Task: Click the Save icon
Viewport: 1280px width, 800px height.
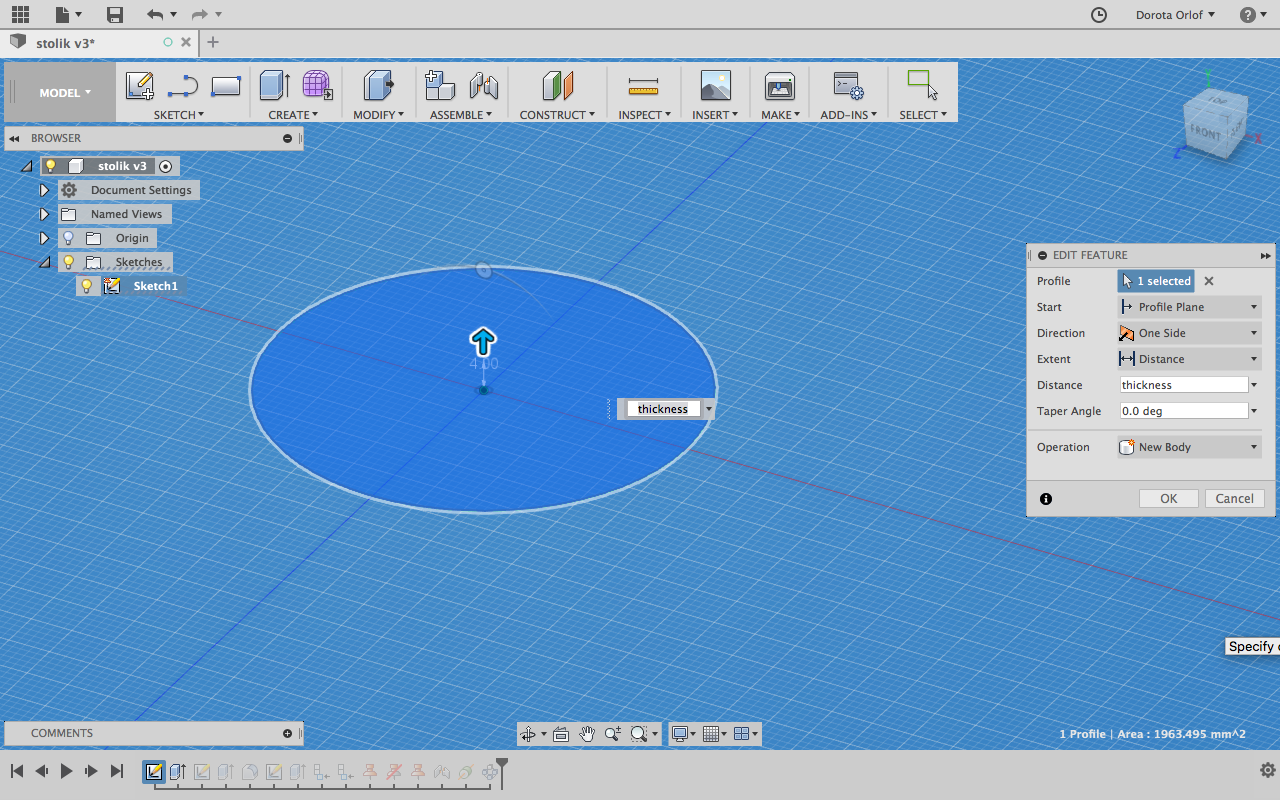Action: [115, 14]
